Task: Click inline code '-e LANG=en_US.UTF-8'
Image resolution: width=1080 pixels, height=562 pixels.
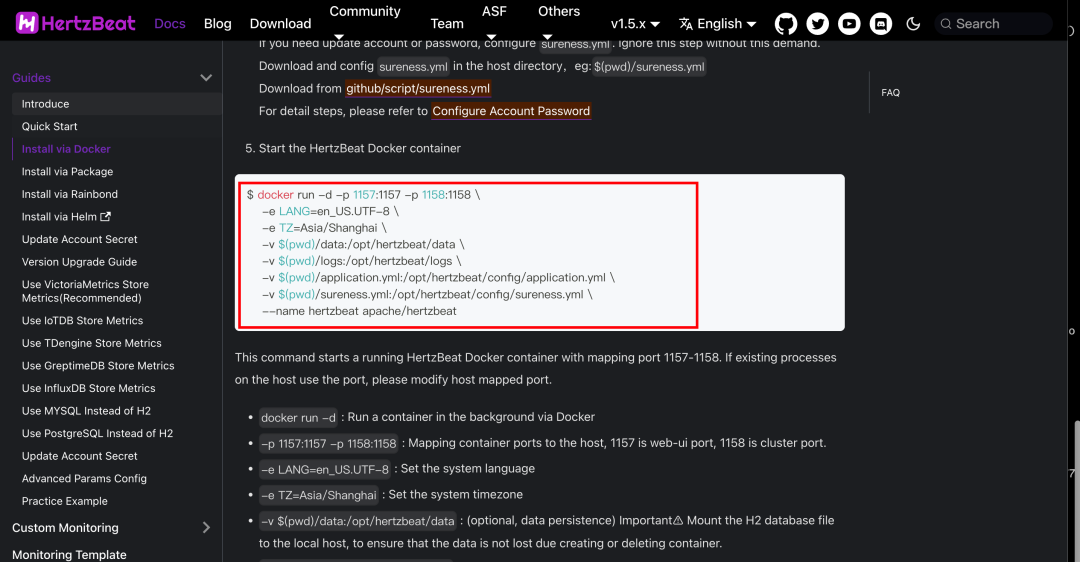Action: [324, 469]
